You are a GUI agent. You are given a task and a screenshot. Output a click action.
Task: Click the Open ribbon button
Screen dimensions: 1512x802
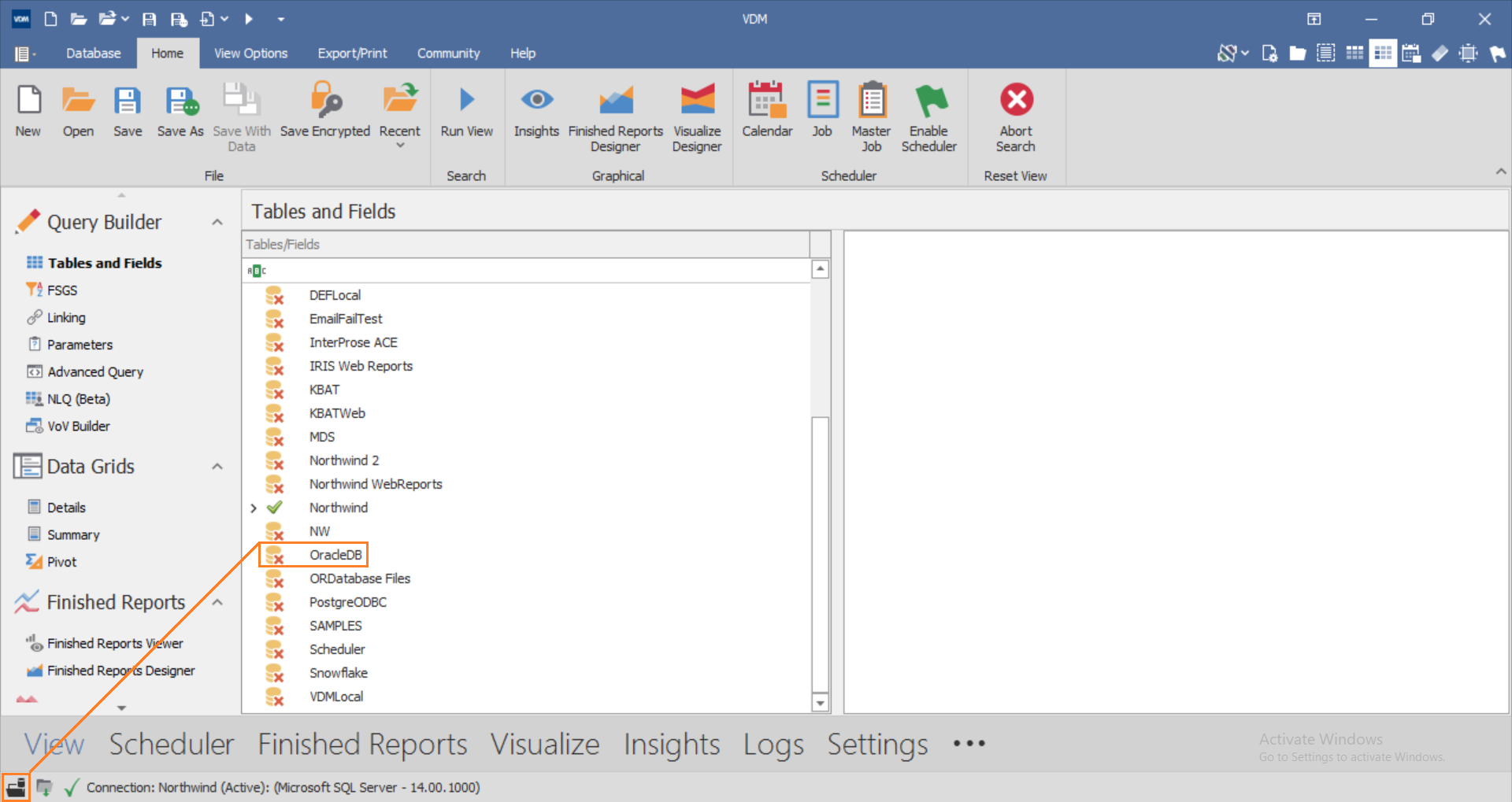click(78, 111)
